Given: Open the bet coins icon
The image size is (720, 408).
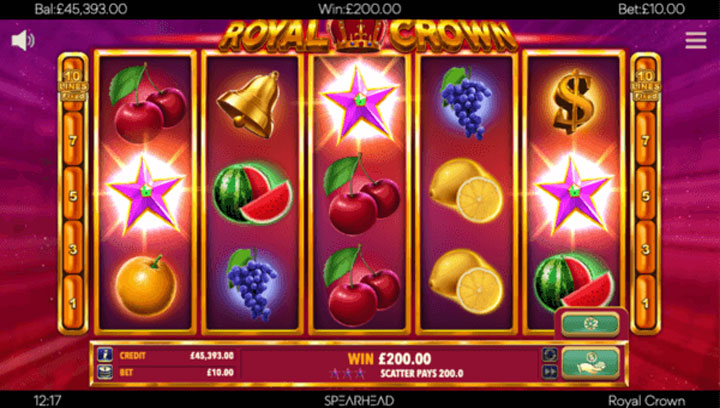Looking at the screenshot, I should point(105,372).
